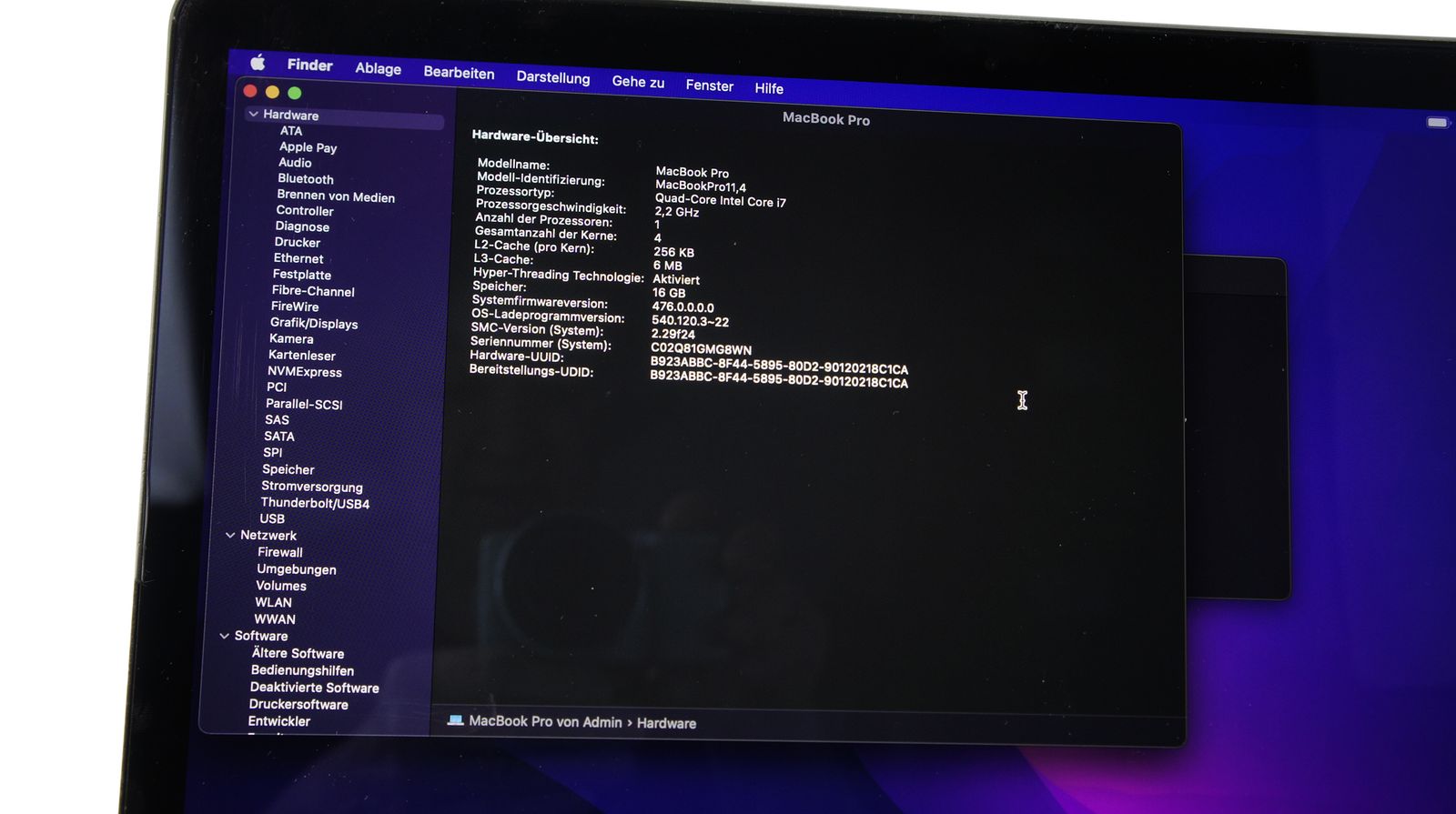The image size is (1456, 814).
Task: Click the 2,2 GHz processor speed value
Action: (x=677, y=212)
